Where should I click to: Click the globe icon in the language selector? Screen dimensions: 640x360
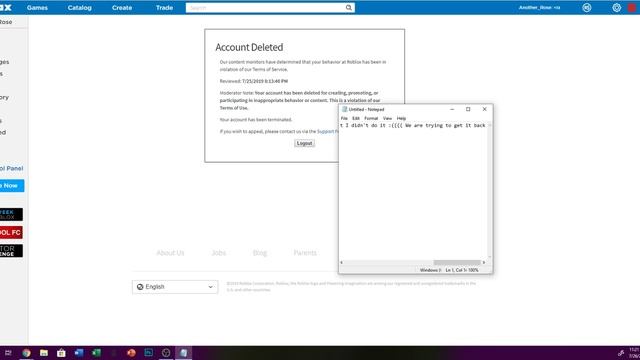140,287
